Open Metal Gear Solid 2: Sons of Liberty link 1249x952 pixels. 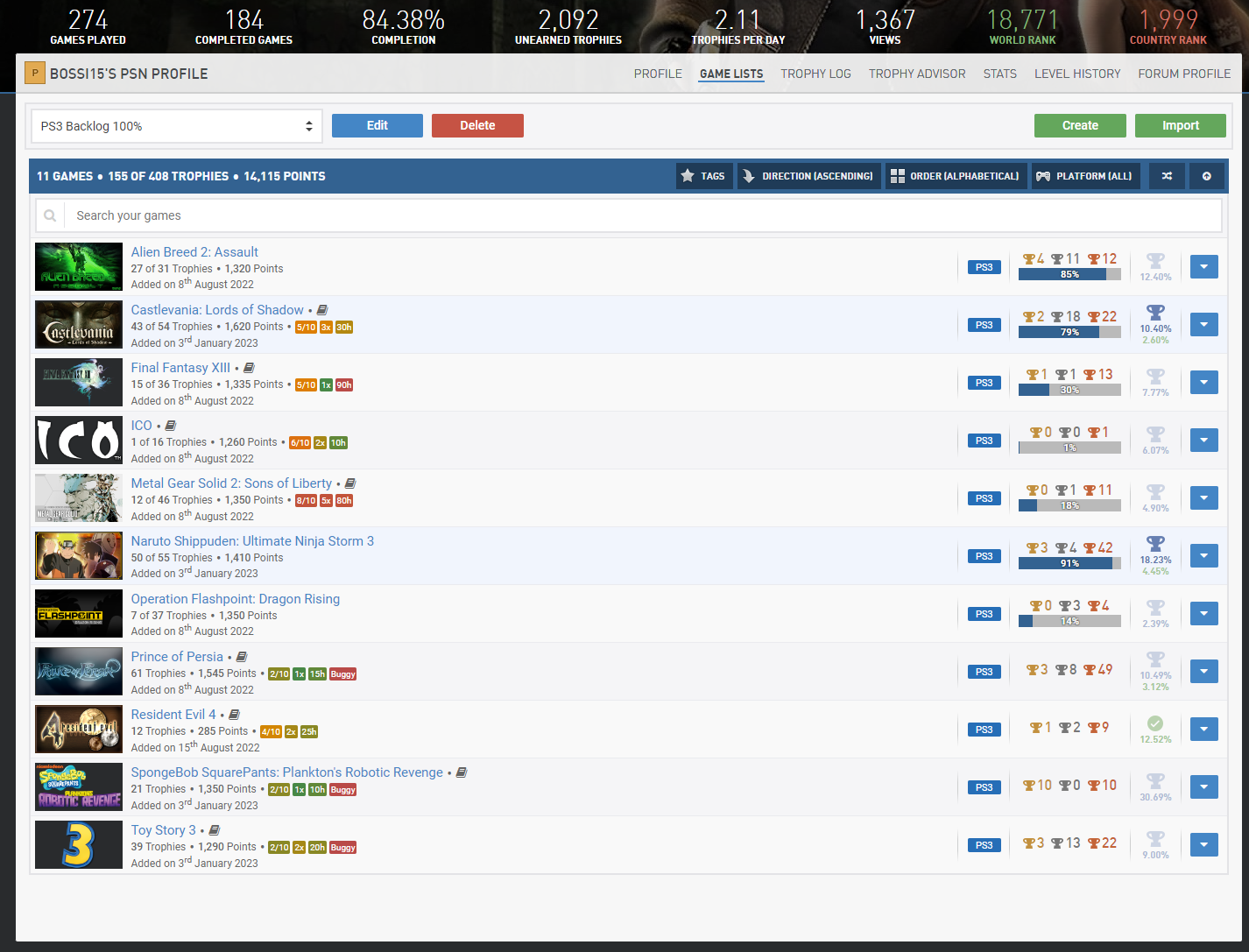tap(231, 483)
